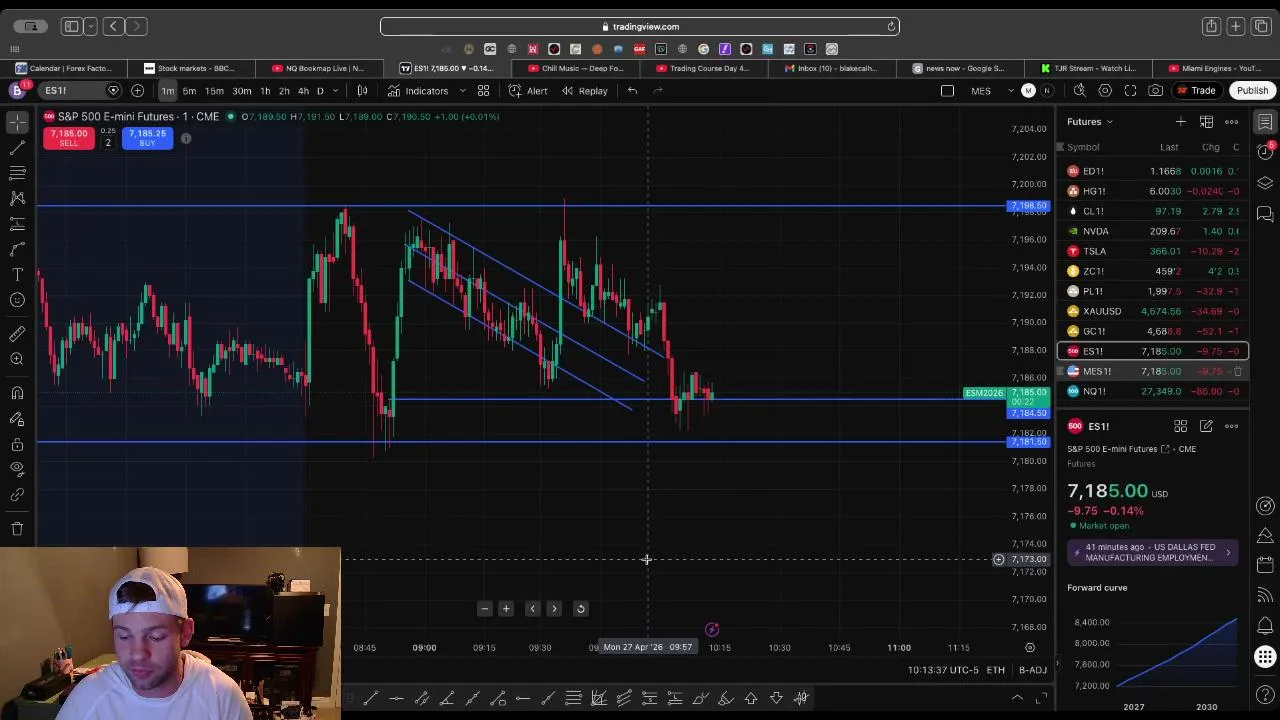Publish the chart idea
This screenshot has height=720, width=1280.
(x=1252, y=91)
